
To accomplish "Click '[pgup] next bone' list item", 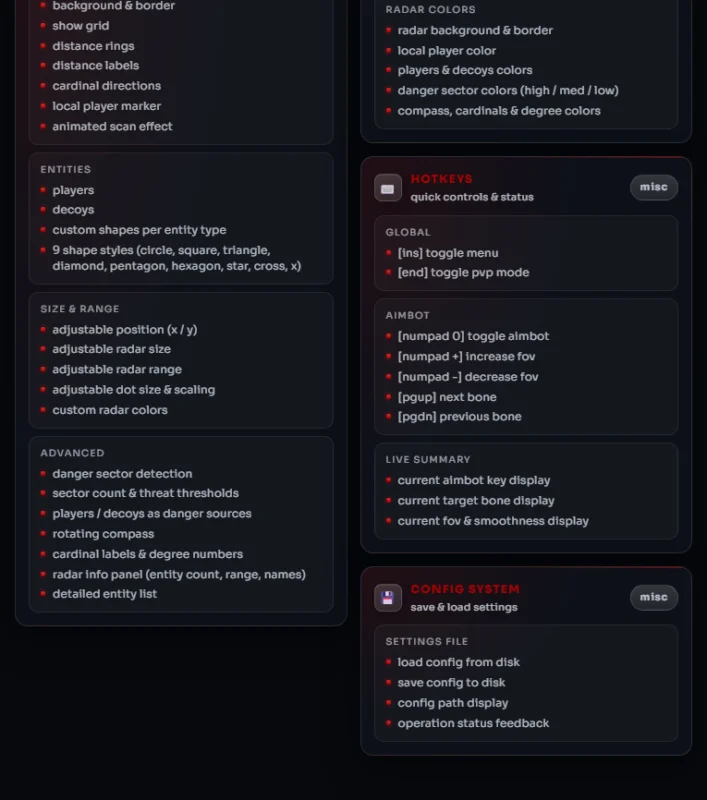I will [x=447, y=397].
